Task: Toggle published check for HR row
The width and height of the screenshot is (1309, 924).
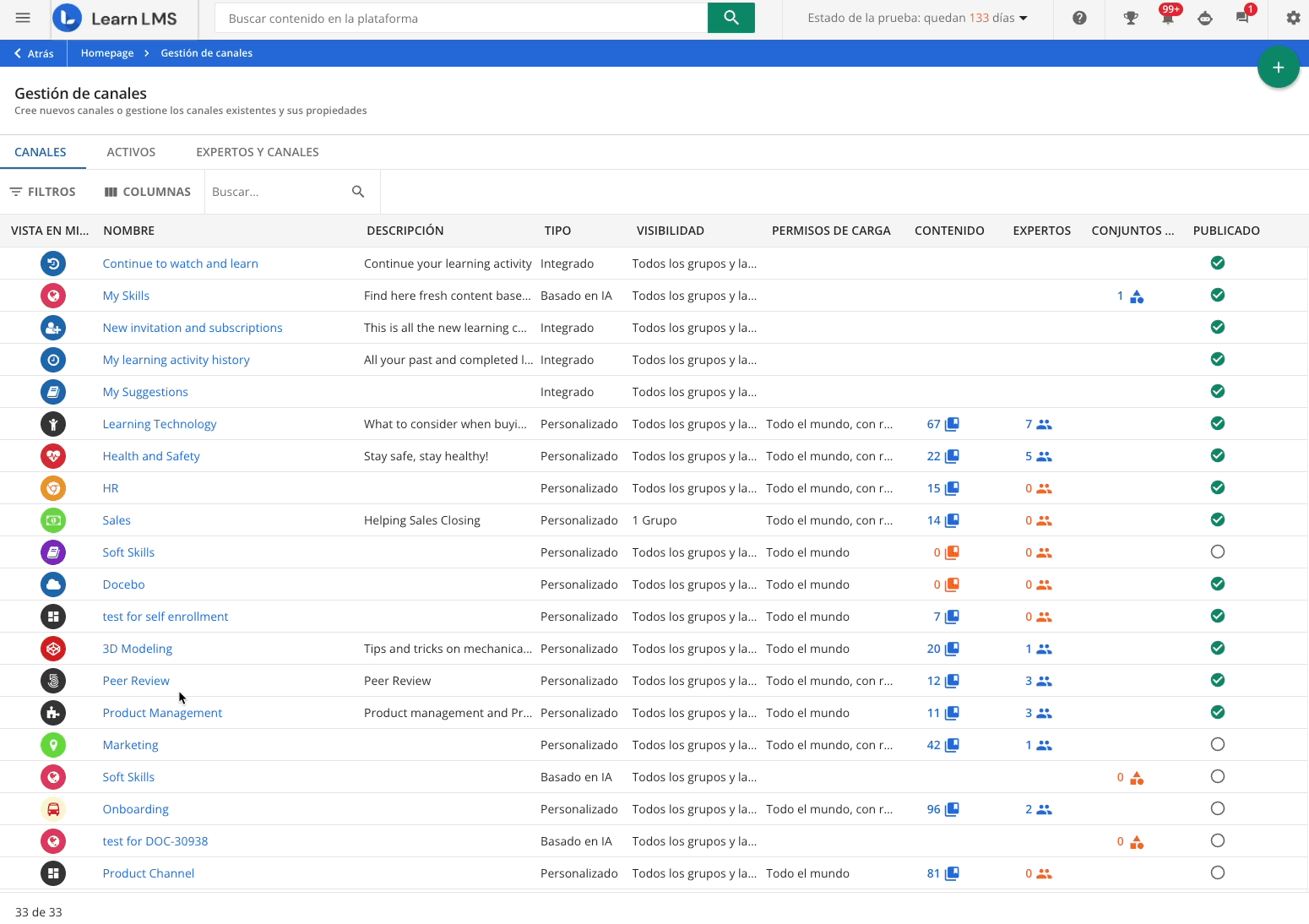Action: click(x=1218, y=487)
